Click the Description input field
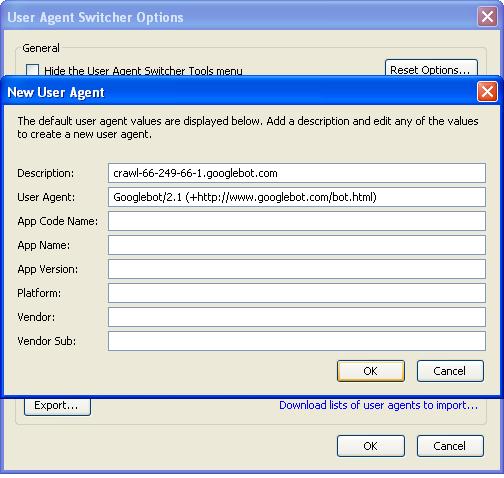 (x=297, y=173)
